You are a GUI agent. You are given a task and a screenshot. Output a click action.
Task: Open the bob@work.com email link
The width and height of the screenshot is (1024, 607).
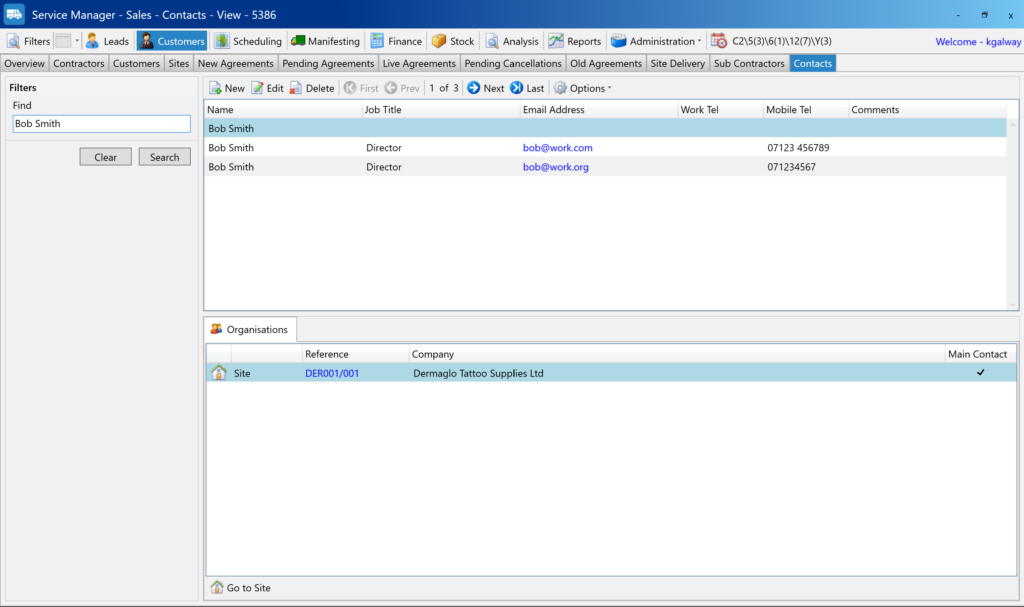point(557,148)
